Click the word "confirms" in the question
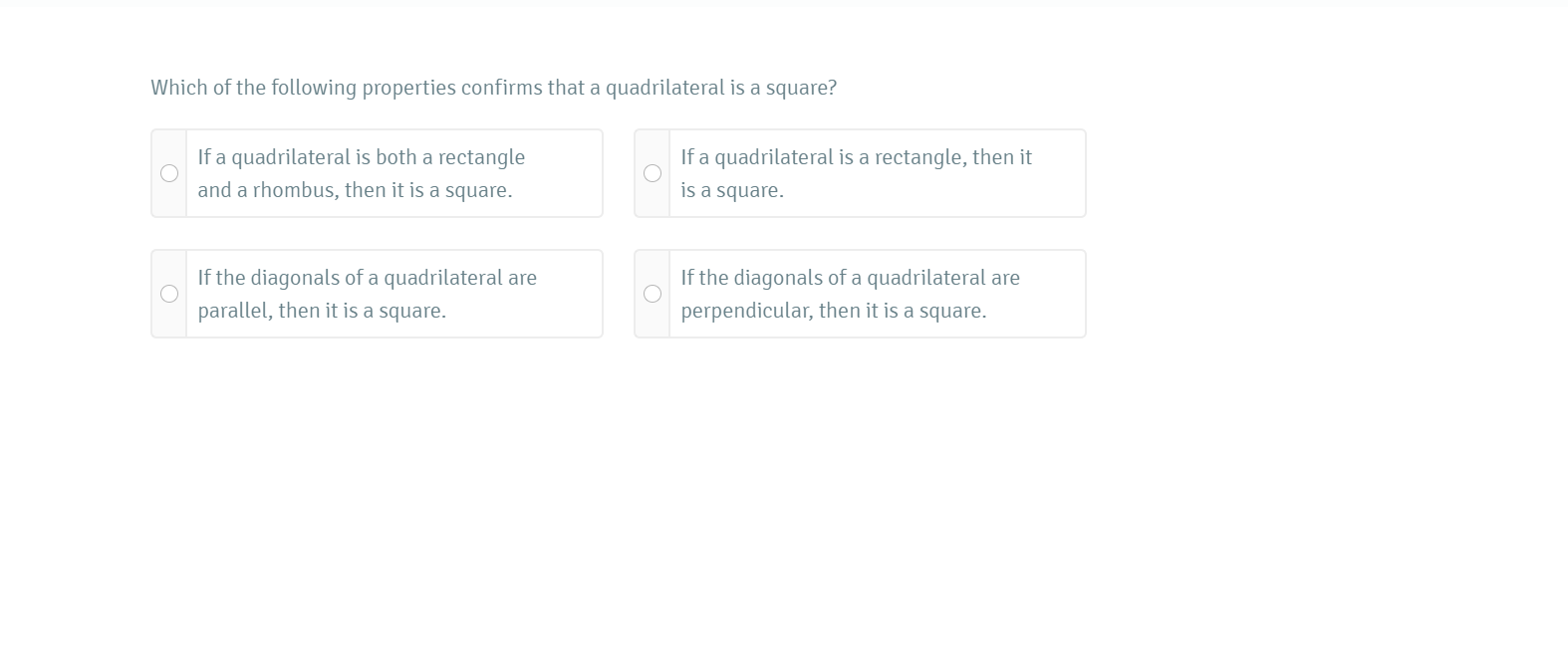1568x668 pixels. 501,88
